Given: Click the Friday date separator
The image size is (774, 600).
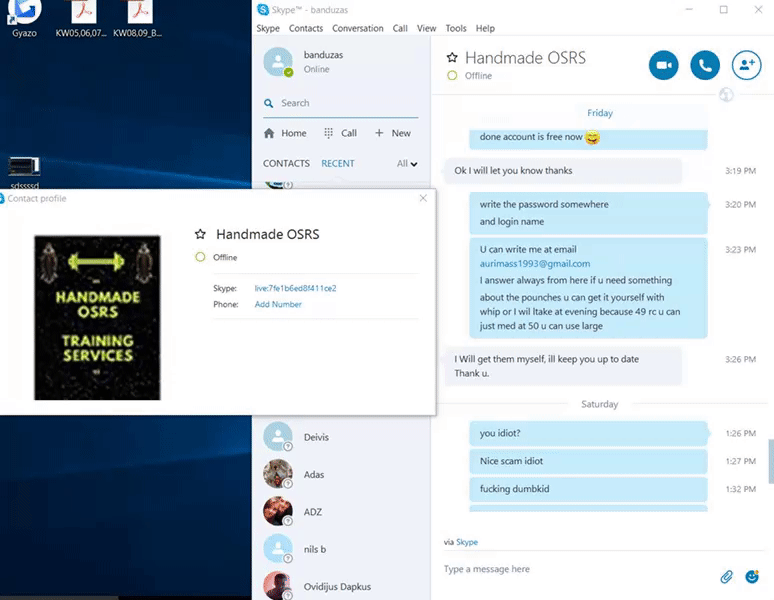Looking at the screenshot, I should click(600, 113).
